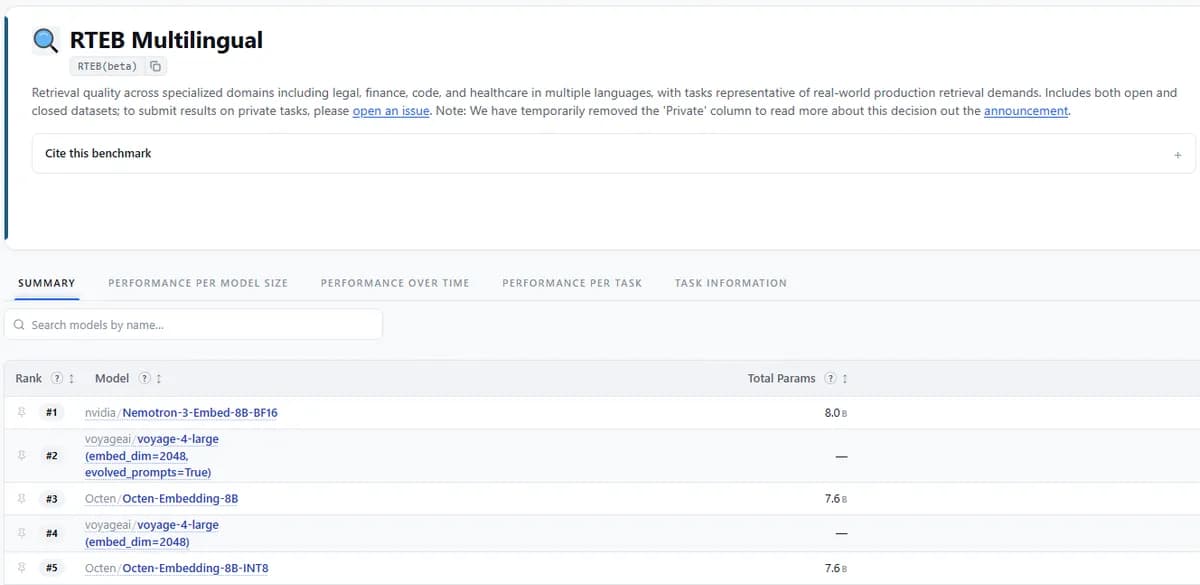This screenshot has height=585, width=1200.
Task: Open the announcement link
Action: [1026, 111]
